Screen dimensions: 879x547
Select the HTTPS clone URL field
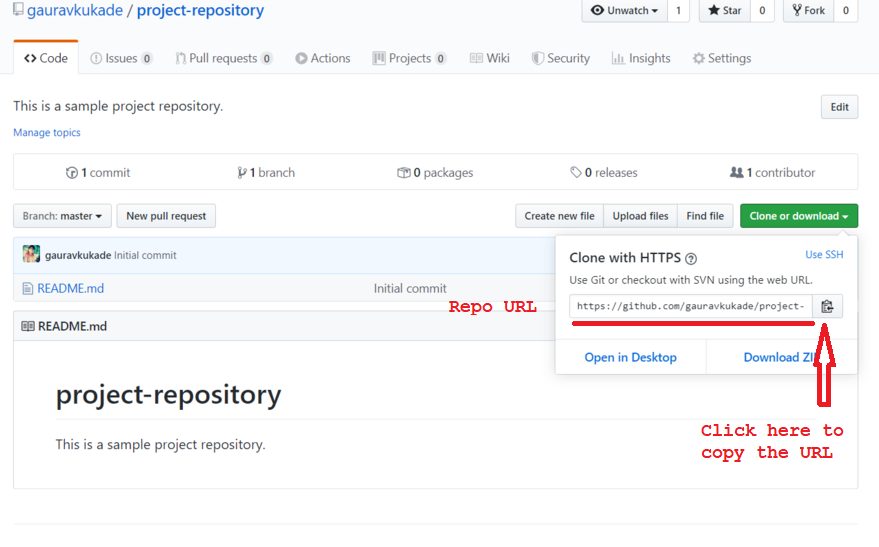click(691, 307)
